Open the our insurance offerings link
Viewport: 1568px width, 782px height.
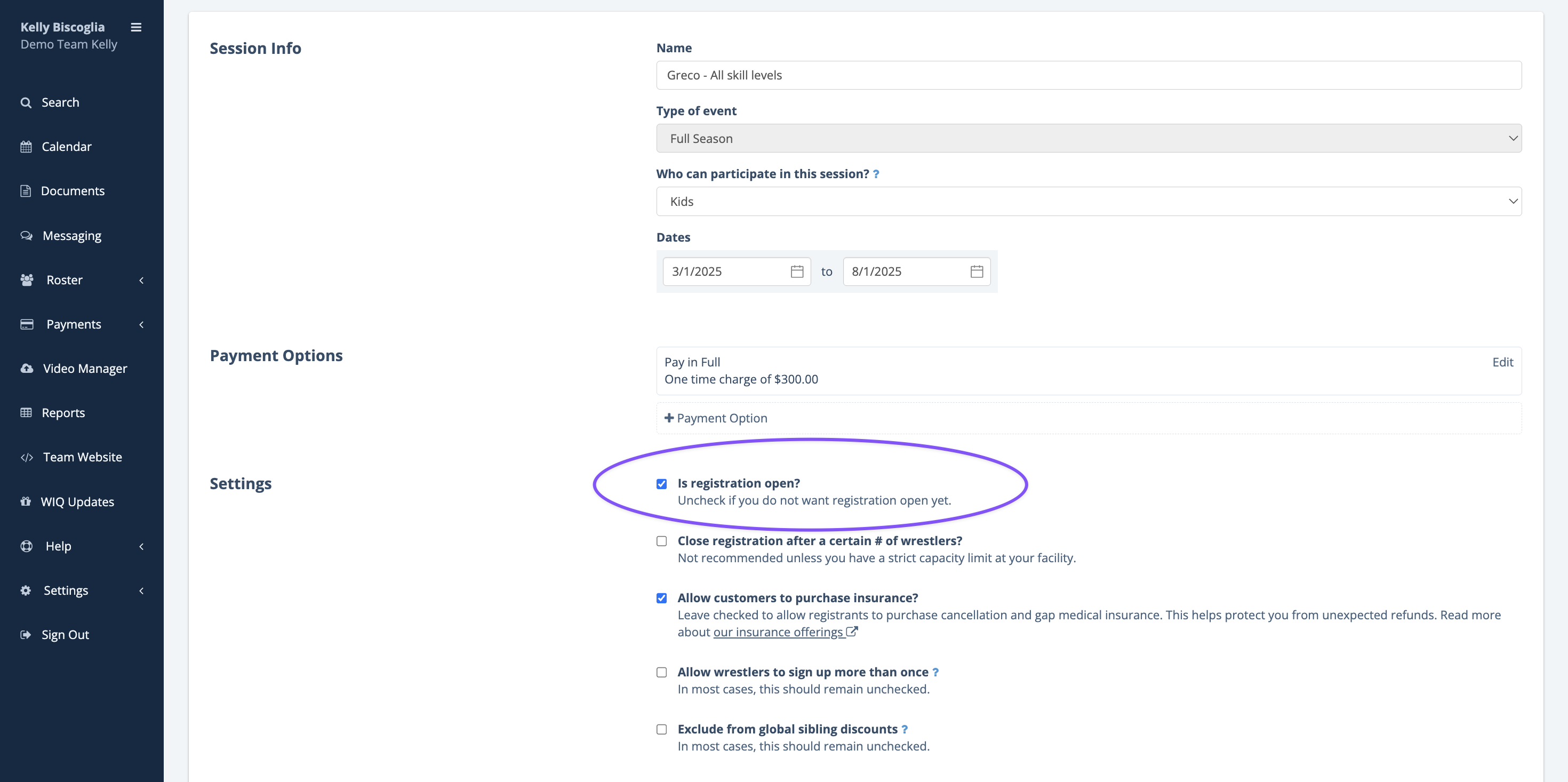click(778, 632)
